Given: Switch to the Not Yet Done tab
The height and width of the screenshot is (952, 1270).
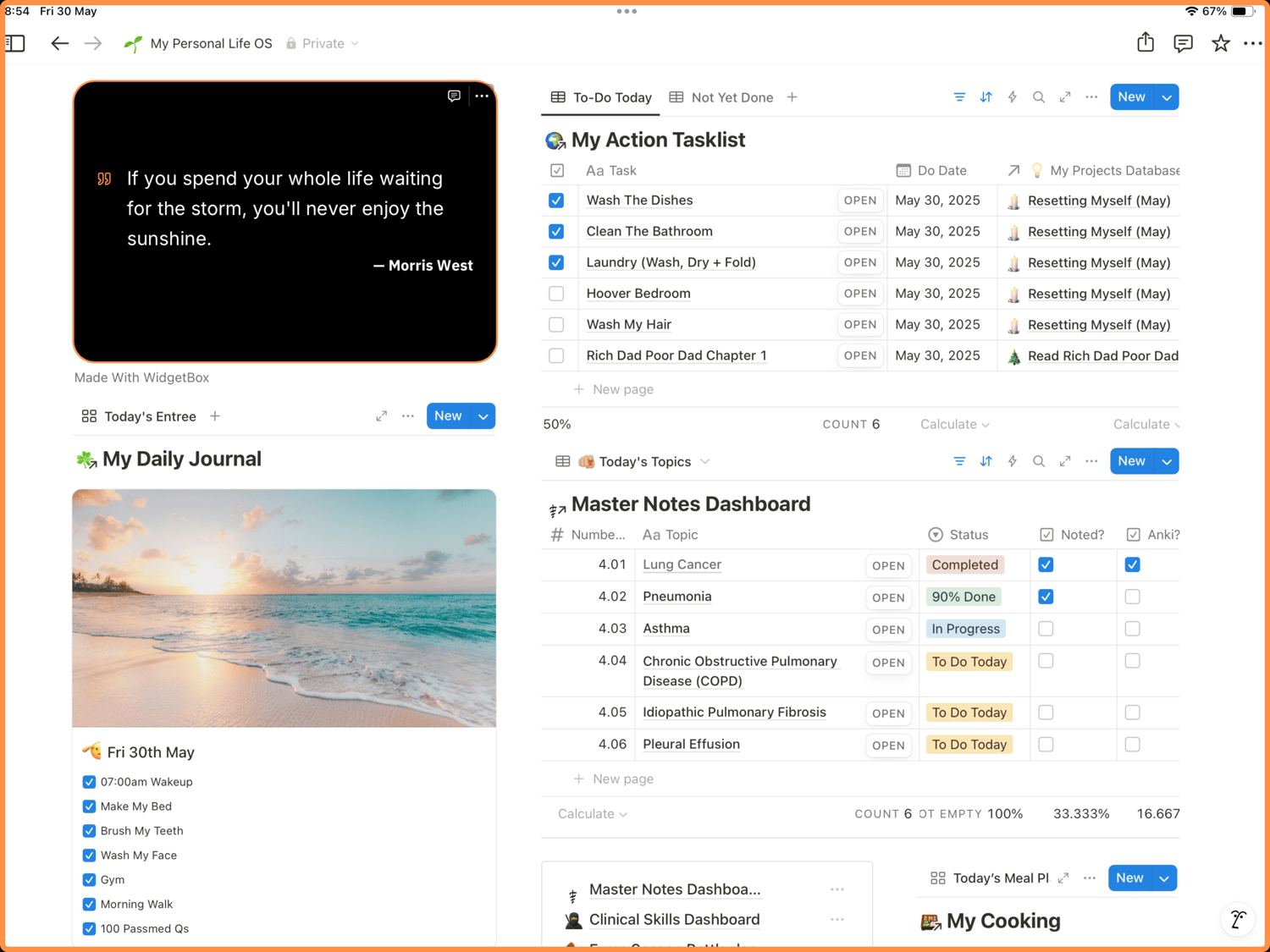Looking at the screenshot, I should [721, 97].
